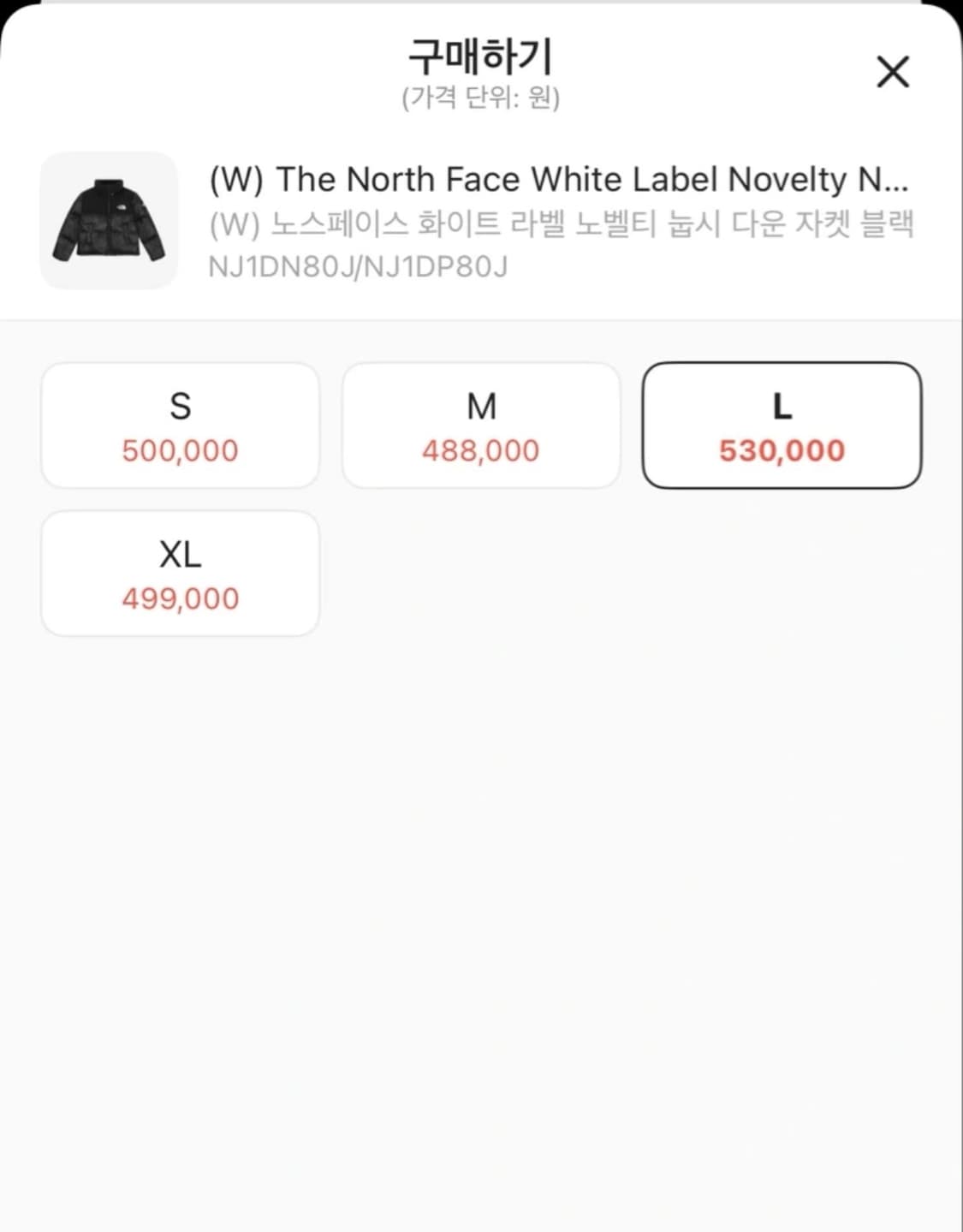Tap the 499,000 won price
The height and width of the screenshot is (1232, 963).
180,598
